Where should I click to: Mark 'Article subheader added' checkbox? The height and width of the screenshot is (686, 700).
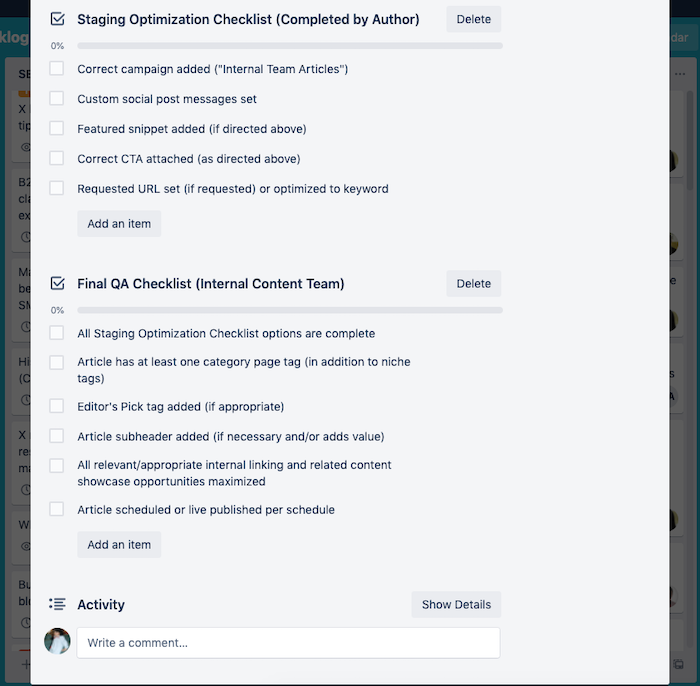[57, 436]
